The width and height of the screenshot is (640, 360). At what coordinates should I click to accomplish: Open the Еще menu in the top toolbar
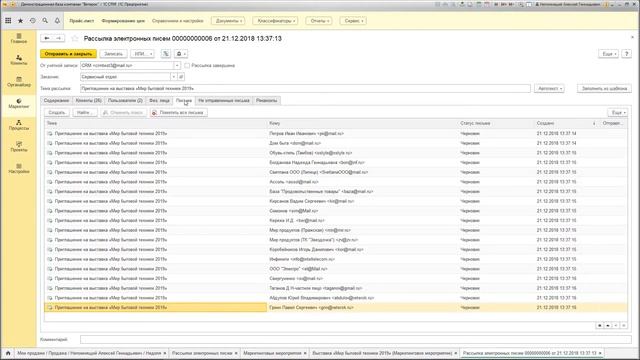tap(608, 54)
